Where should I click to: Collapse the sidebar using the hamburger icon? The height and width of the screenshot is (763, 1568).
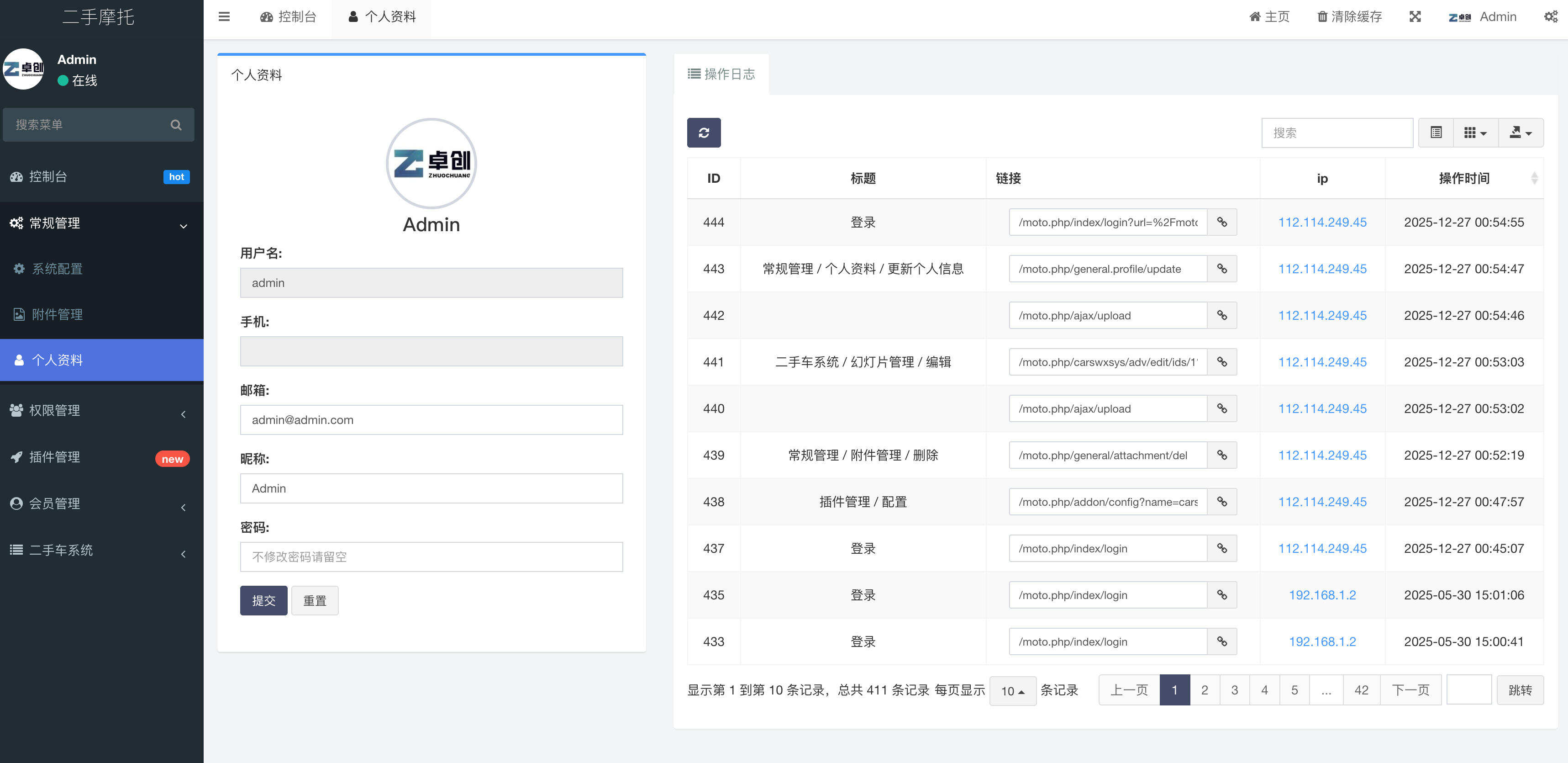(x=224, y=16)
